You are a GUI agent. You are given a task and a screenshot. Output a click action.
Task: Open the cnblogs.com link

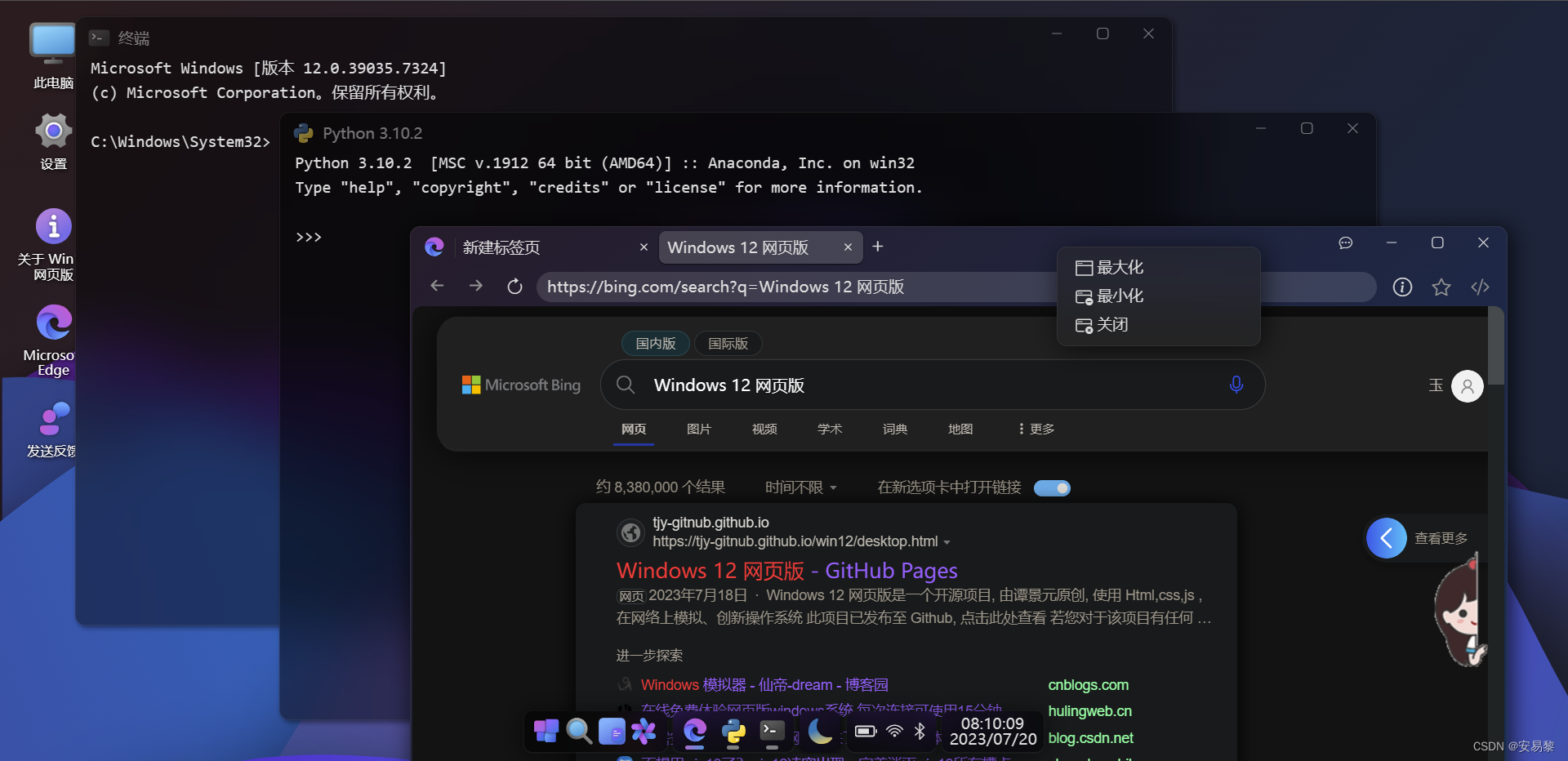point(1088,684)
